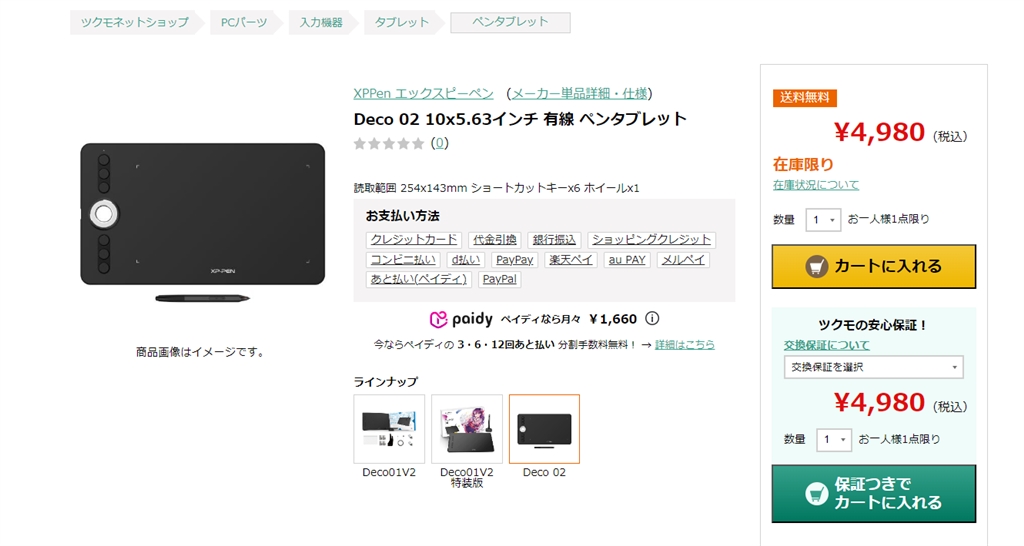Select クレジットカード payment method
This screenshot has height=546, width=1024.
(x=413, y=240)
